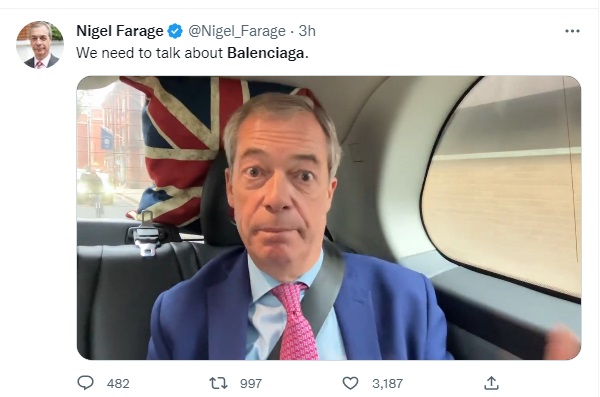Open the three-dot more options menu

click(572, 31)
